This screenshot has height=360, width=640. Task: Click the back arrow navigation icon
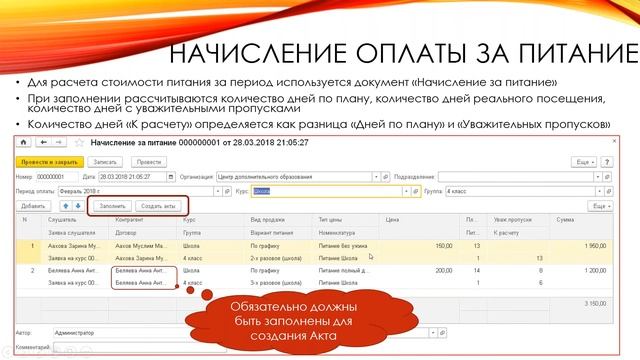(43, 142)
